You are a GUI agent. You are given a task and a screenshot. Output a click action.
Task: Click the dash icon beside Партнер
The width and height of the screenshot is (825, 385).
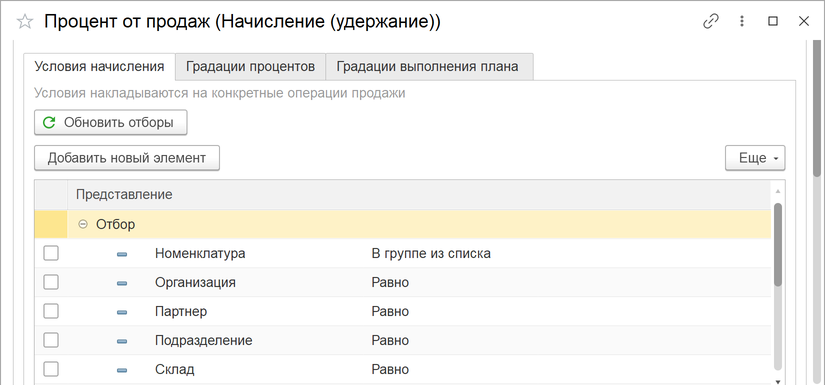[122, 312]
